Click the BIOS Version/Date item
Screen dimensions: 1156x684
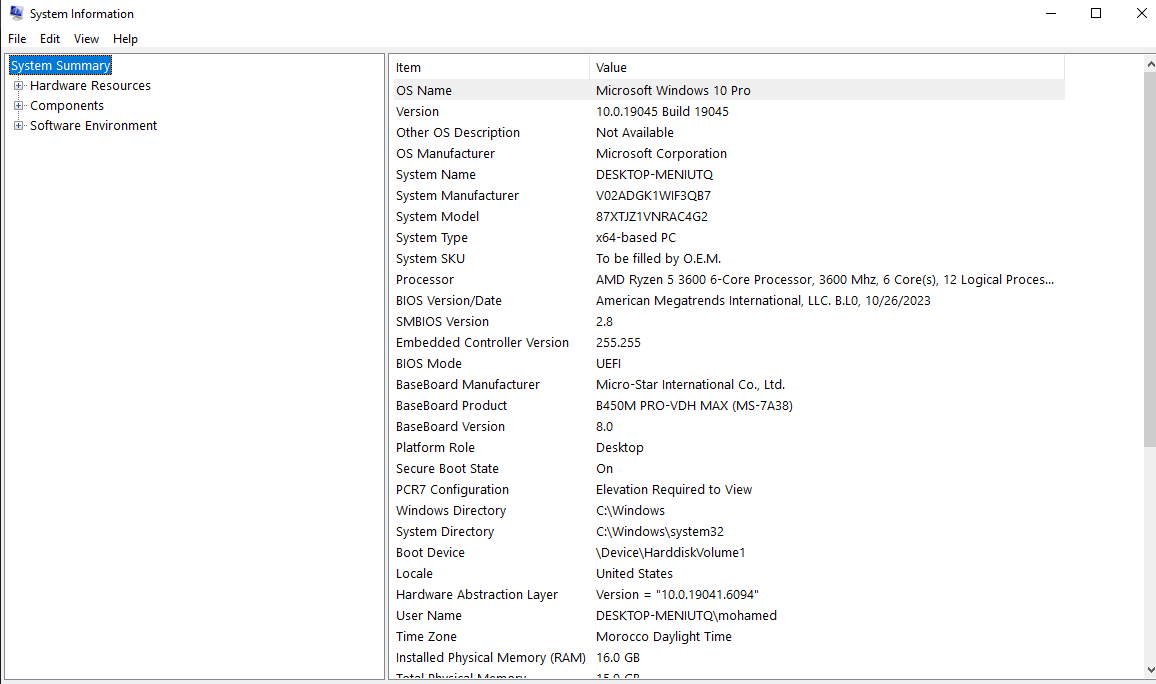pyautogui.click(x=448, y=301)
